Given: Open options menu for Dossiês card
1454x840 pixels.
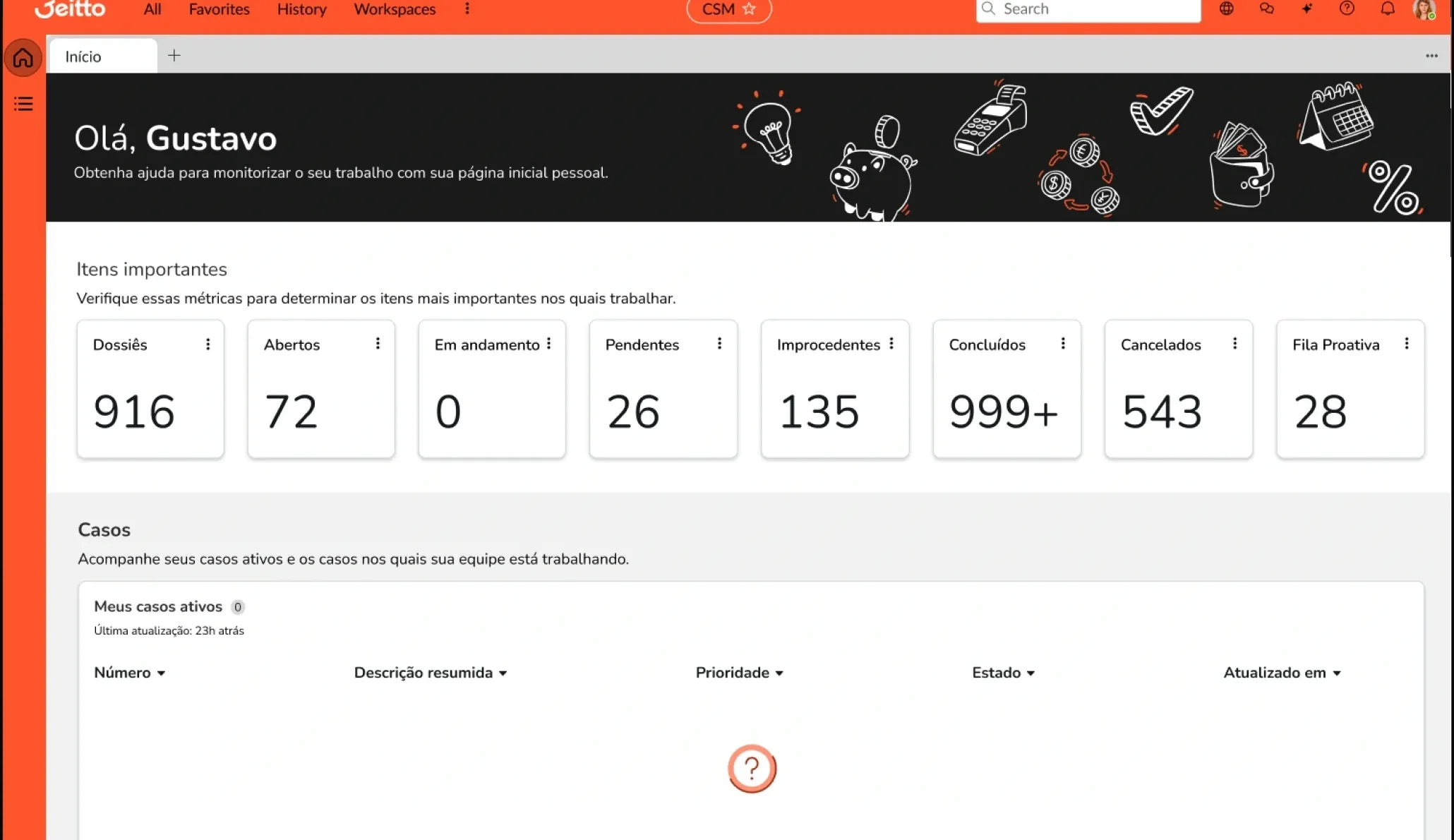Looking at the screenshot, I should 208,344.
